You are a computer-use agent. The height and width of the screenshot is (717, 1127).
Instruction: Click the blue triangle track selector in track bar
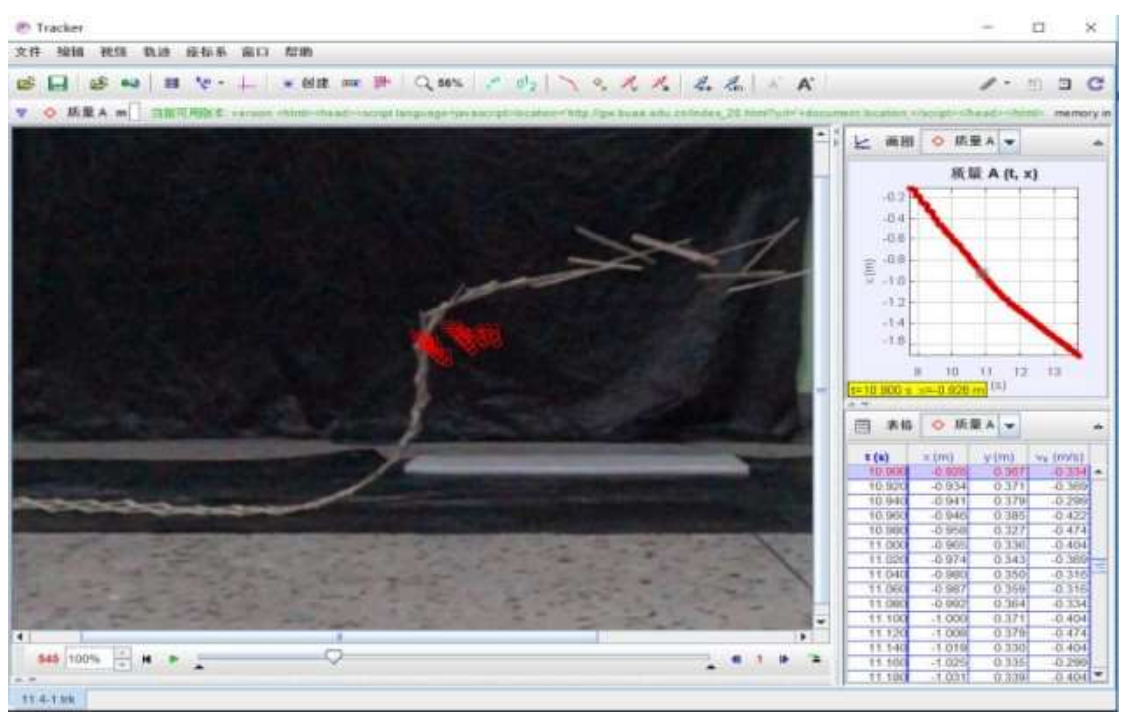point(22,113)
